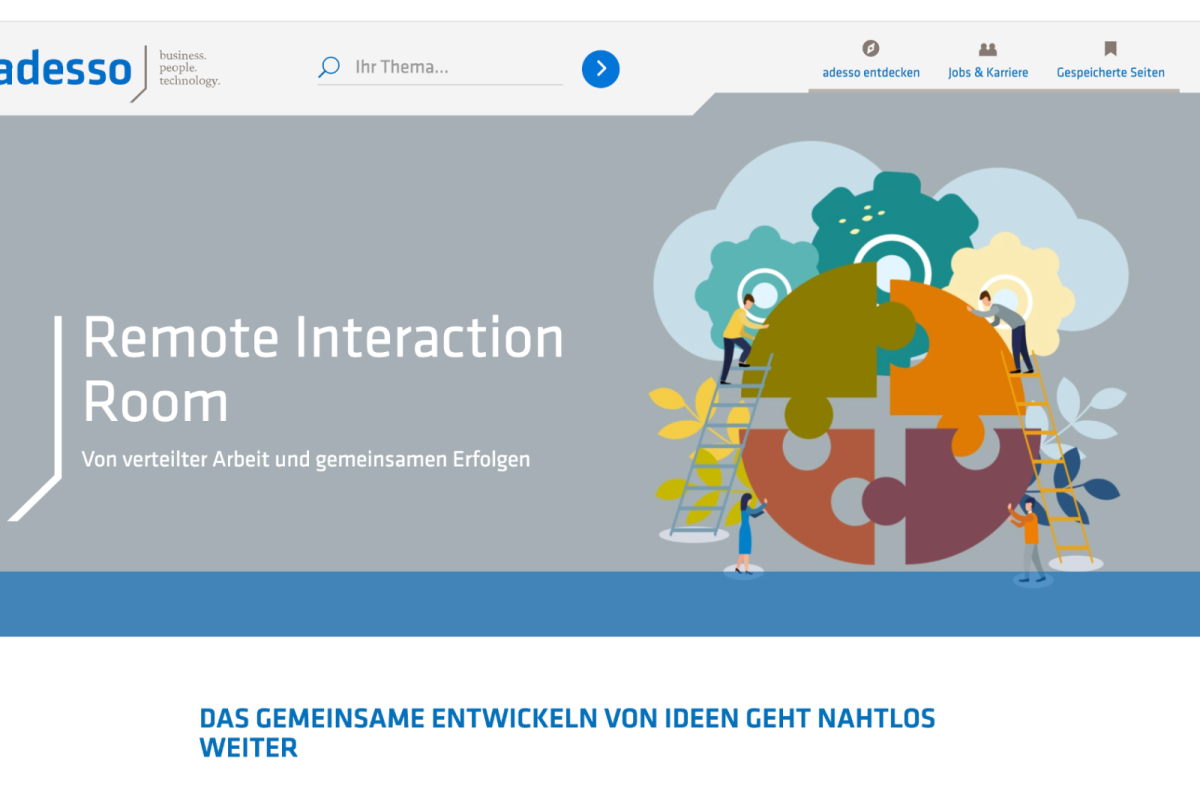This screenshot has height=800, width=1200.
Task: Click the compass icon above adesso entdecken
Action: coord(871,48)
